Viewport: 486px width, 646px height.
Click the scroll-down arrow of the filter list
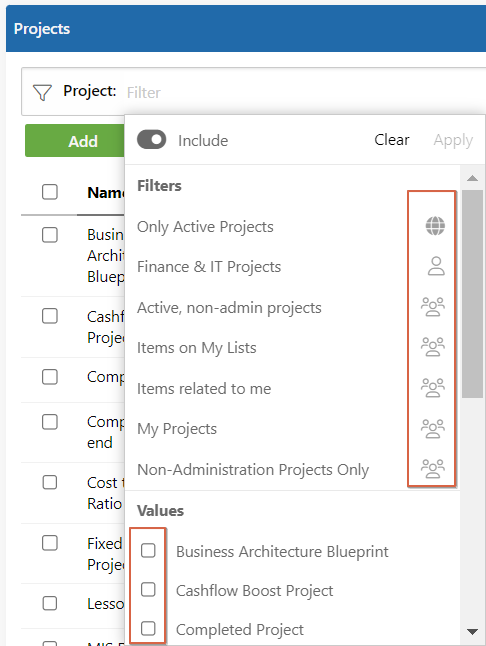[472, 632]
